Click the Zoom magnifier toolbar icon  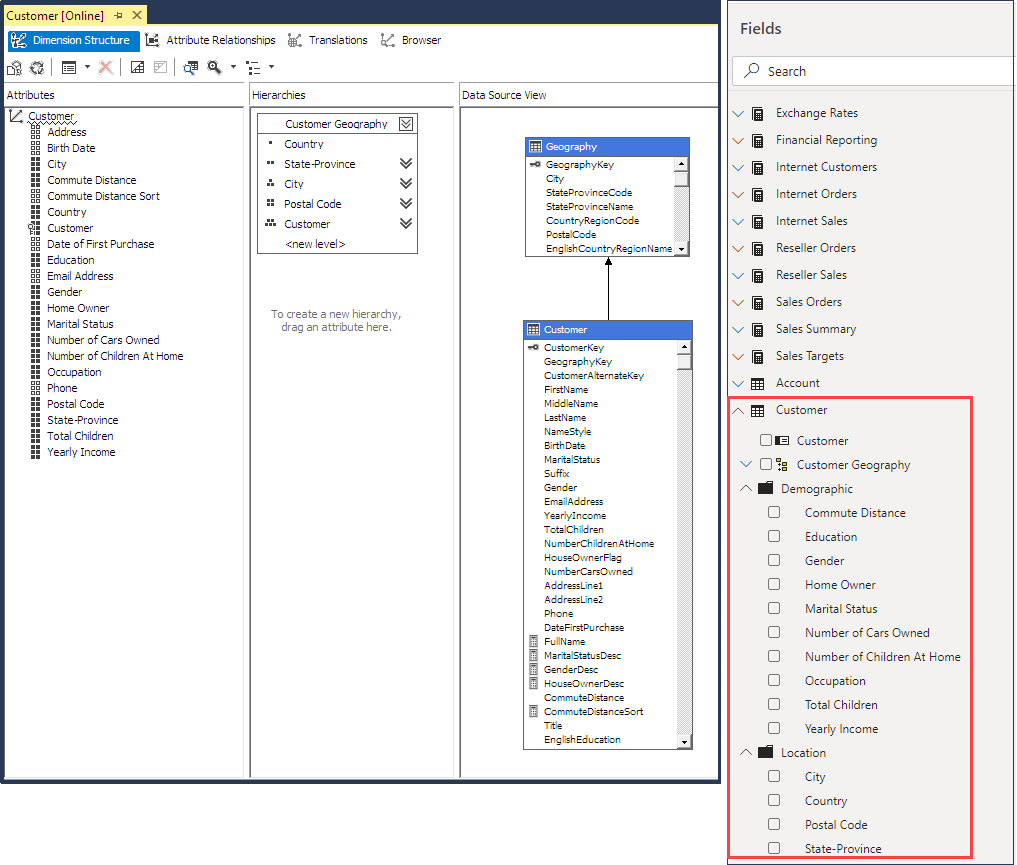coord(214,67)
